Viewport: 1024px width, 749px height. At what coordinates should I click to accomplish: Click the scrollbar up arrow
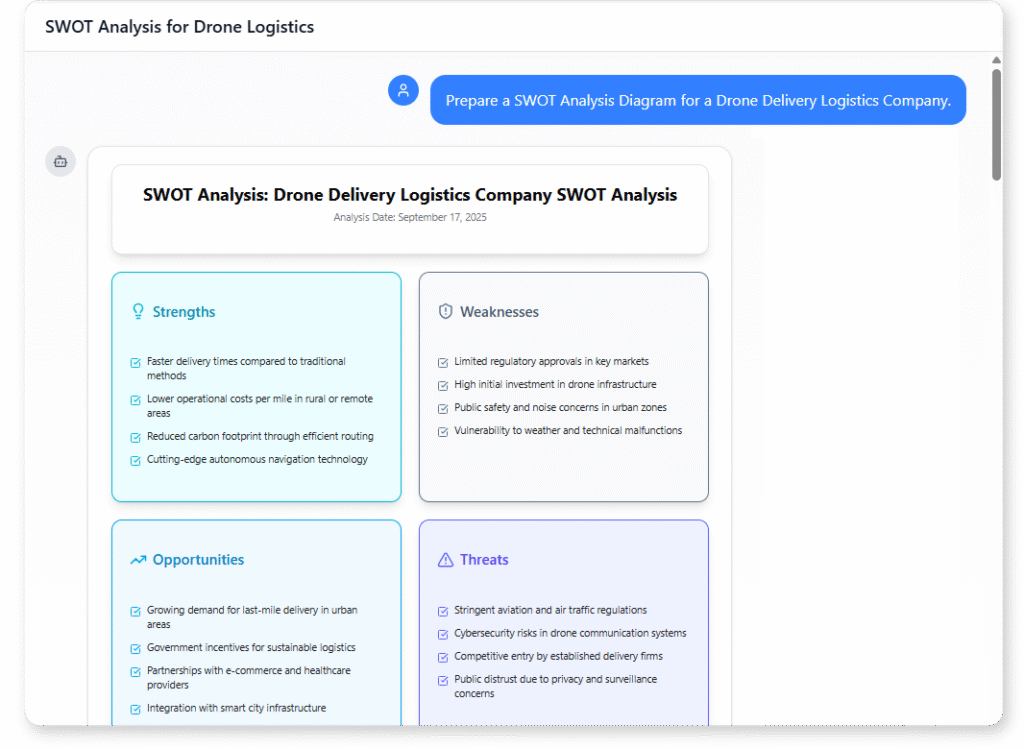[x=996, y=60]
